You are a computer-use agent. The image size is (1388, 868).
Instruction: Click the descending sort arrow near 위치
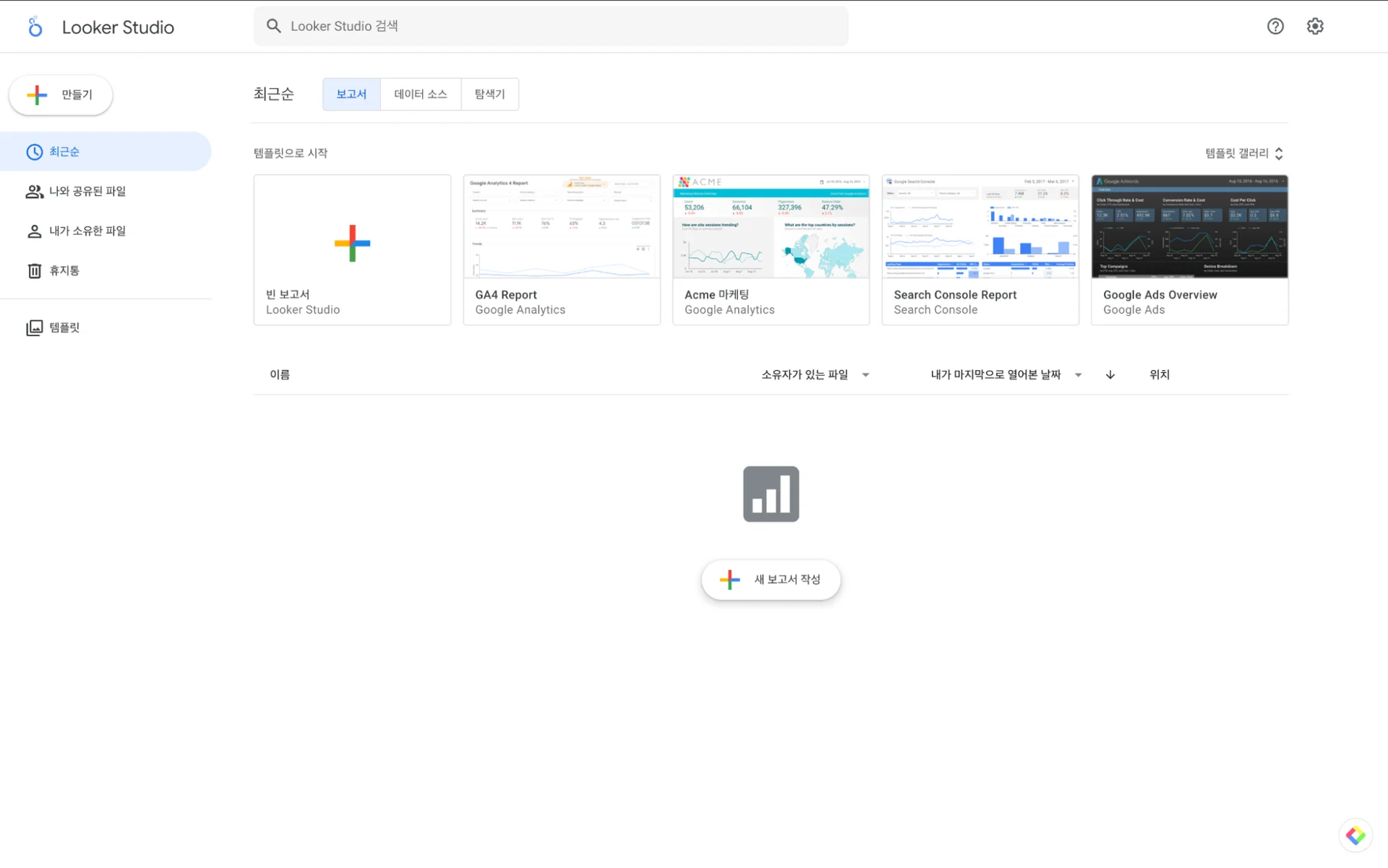pyautogui.click(x=1110, y=374)
